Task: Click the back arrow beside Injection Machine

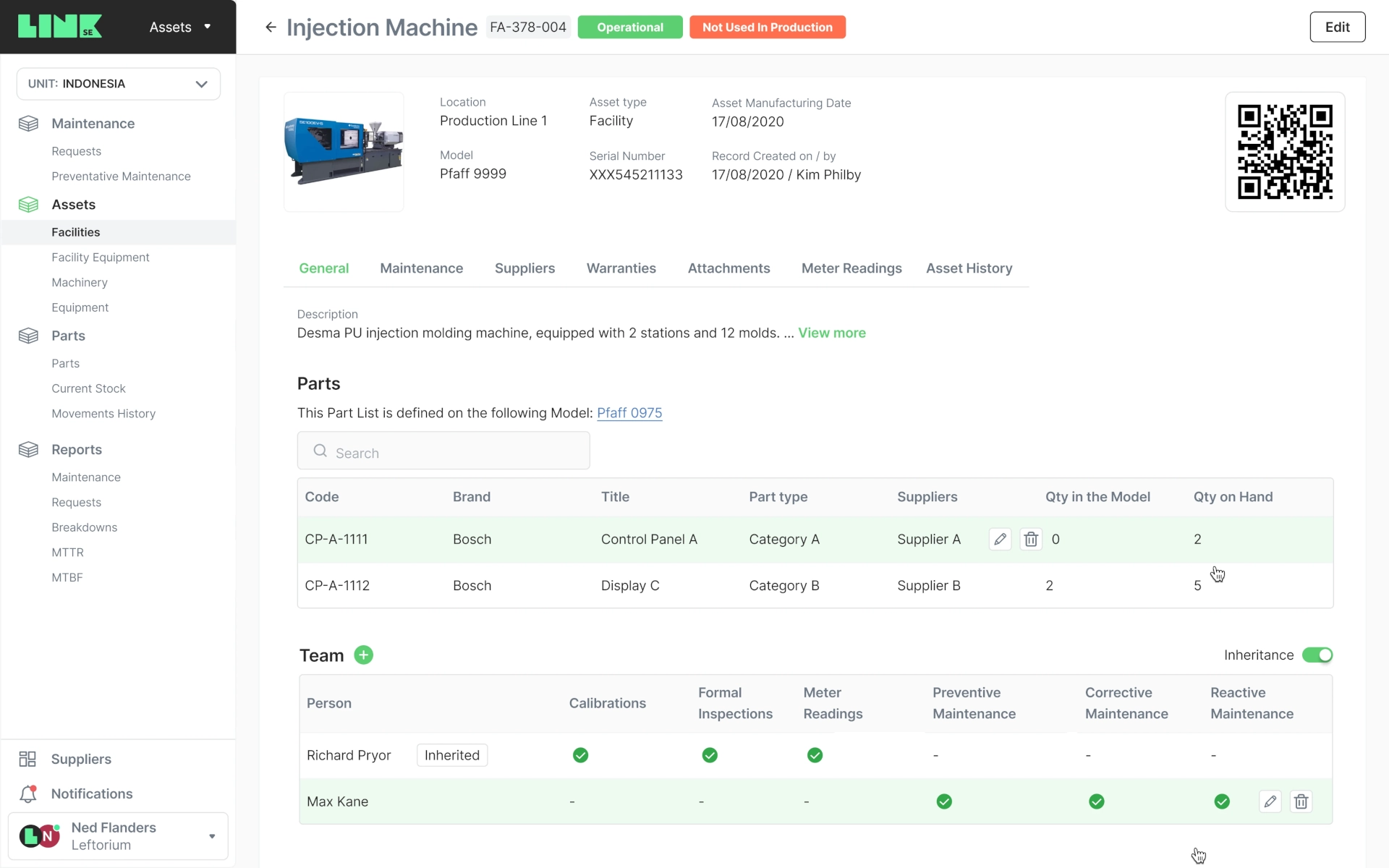Action: [x=271, y=27]
